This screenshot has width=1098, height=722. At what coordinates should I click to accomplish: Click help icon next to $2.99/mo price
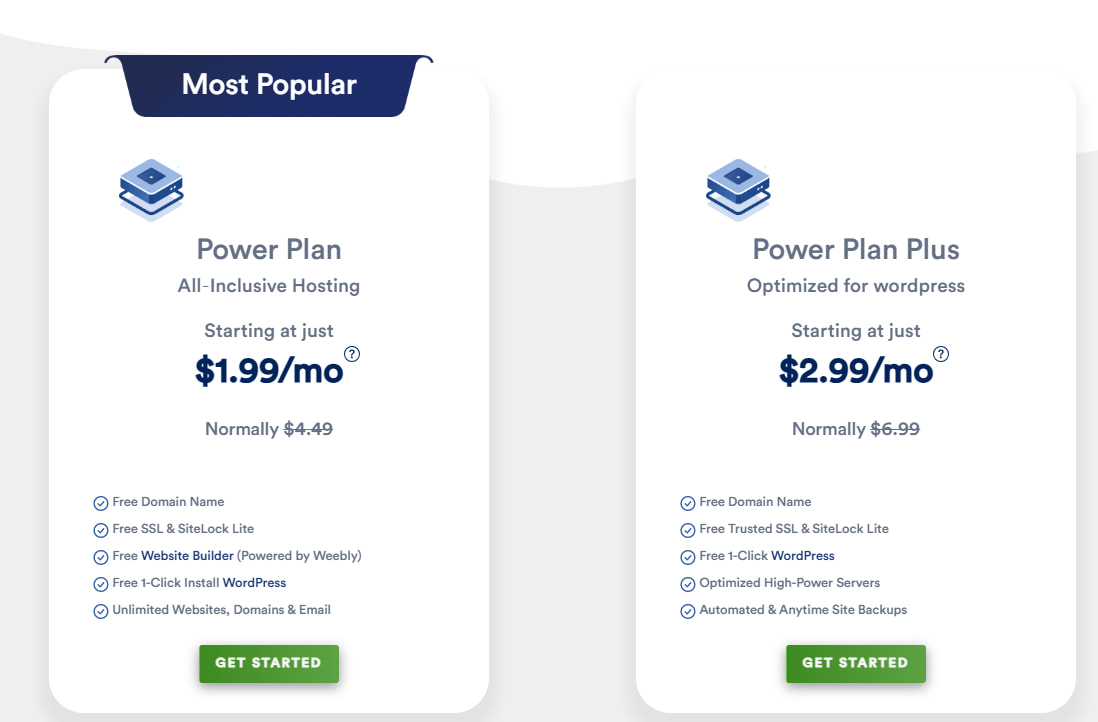pos(940,354)
